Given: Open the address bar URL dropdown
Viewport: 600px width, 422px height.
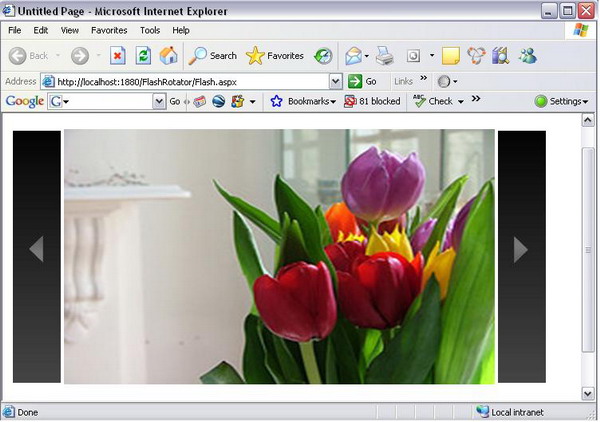Looking at the screenshot, I should click(336, 81).
